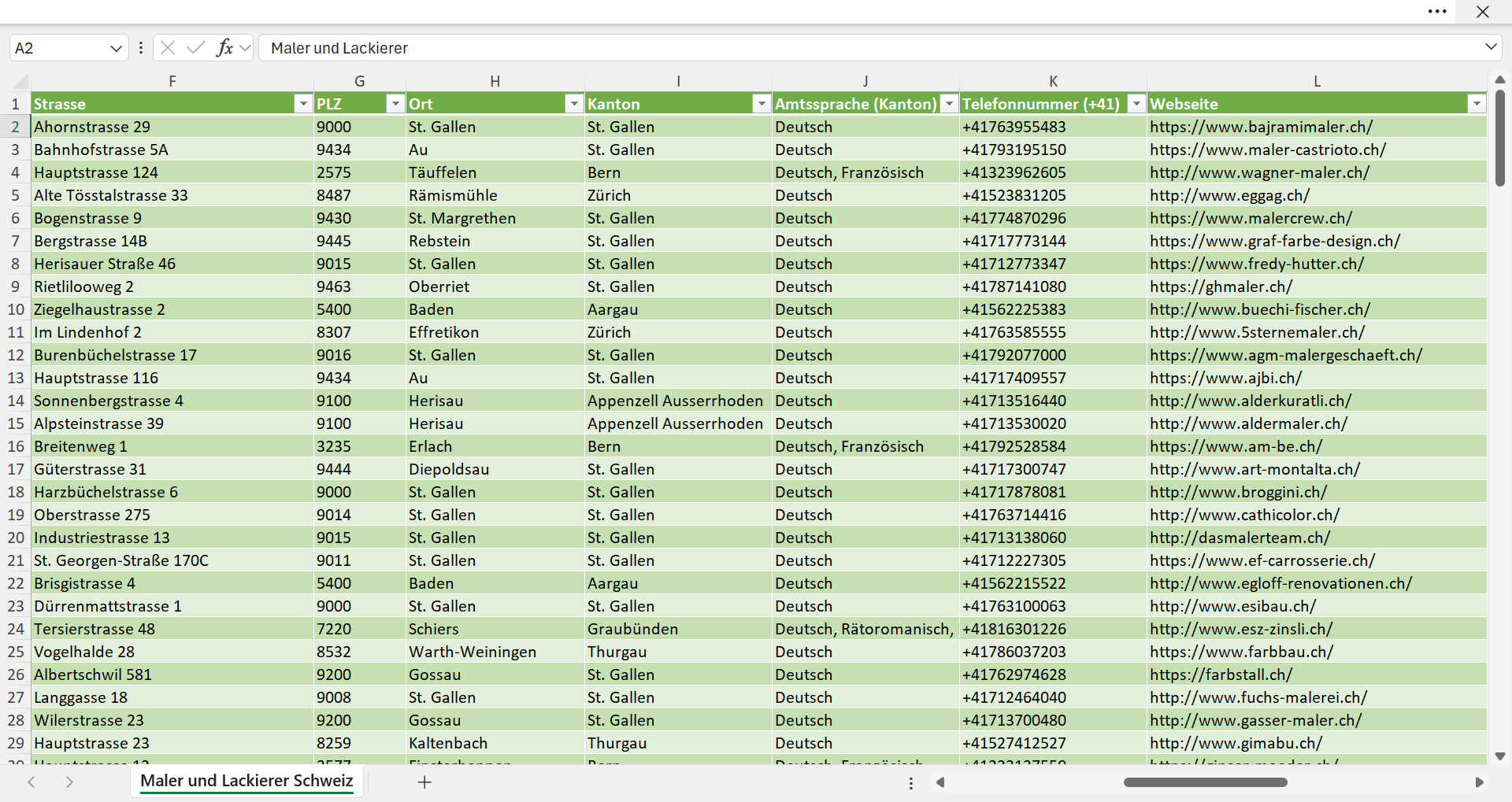Click the horizontal scrollbar thumb

click(x=1206, y=782)
